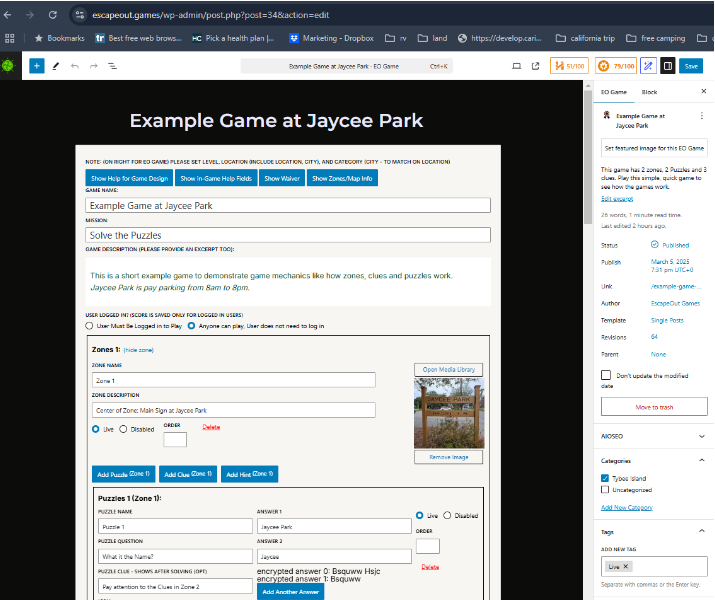The width and height of the screenshot is (715, 600).
Task: Click the Move to trash button
Action: click(x=654, y=407)
